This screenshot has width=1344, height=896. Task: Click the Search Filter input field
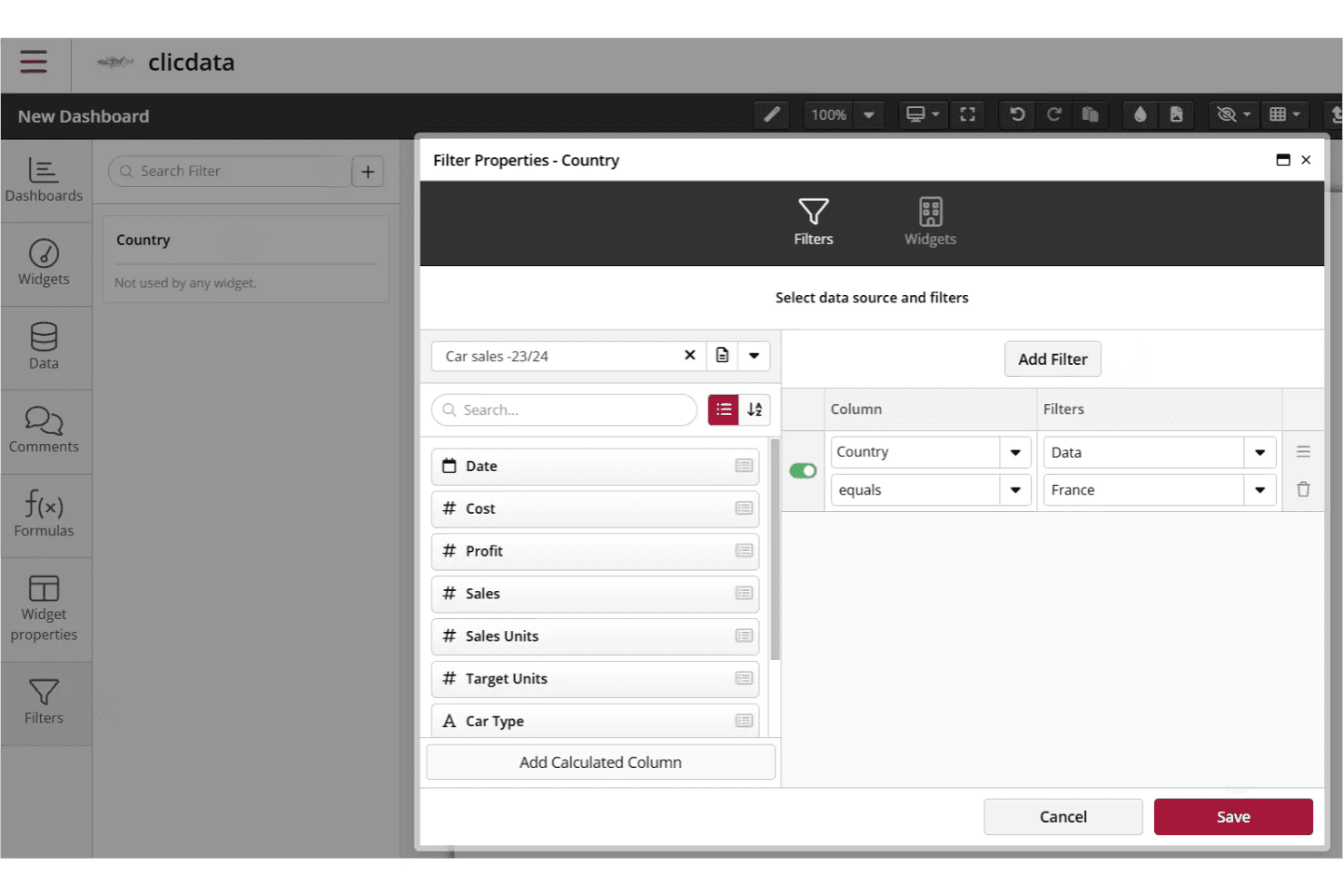(x=230, y=171)
